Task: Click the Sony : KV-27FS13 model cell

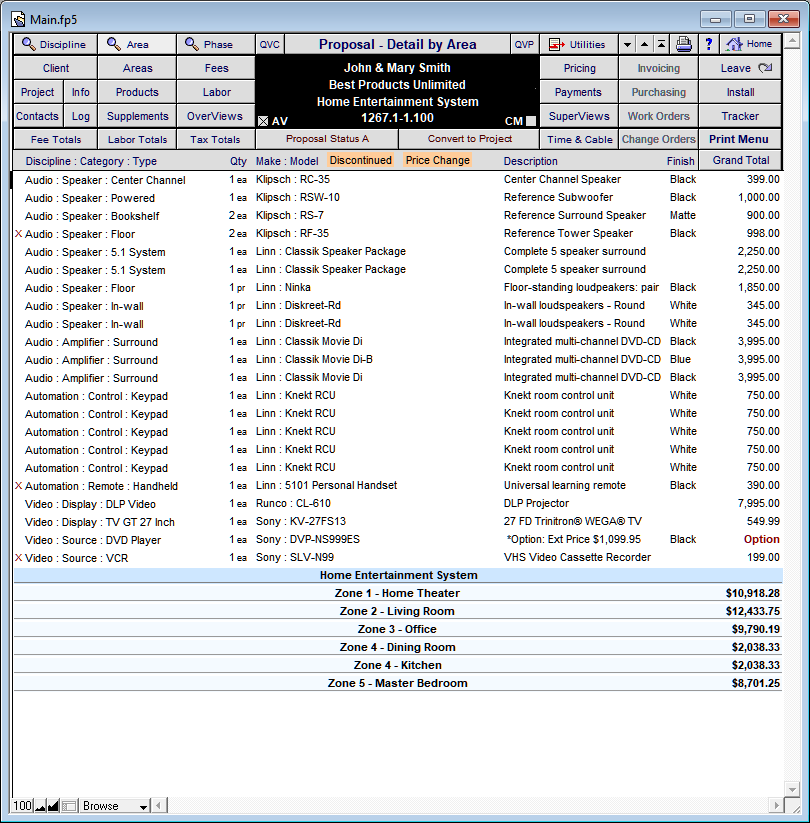Action: 301,521
